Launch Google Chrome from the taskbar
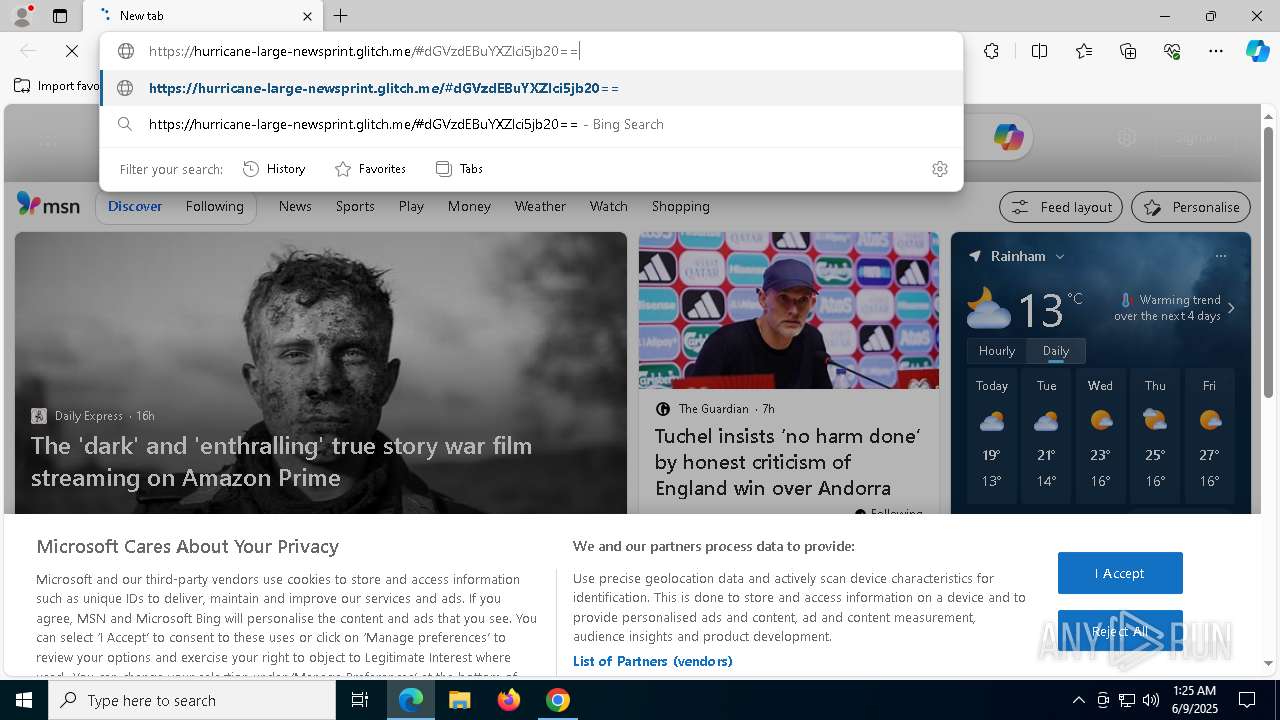 tap(558, 700)
